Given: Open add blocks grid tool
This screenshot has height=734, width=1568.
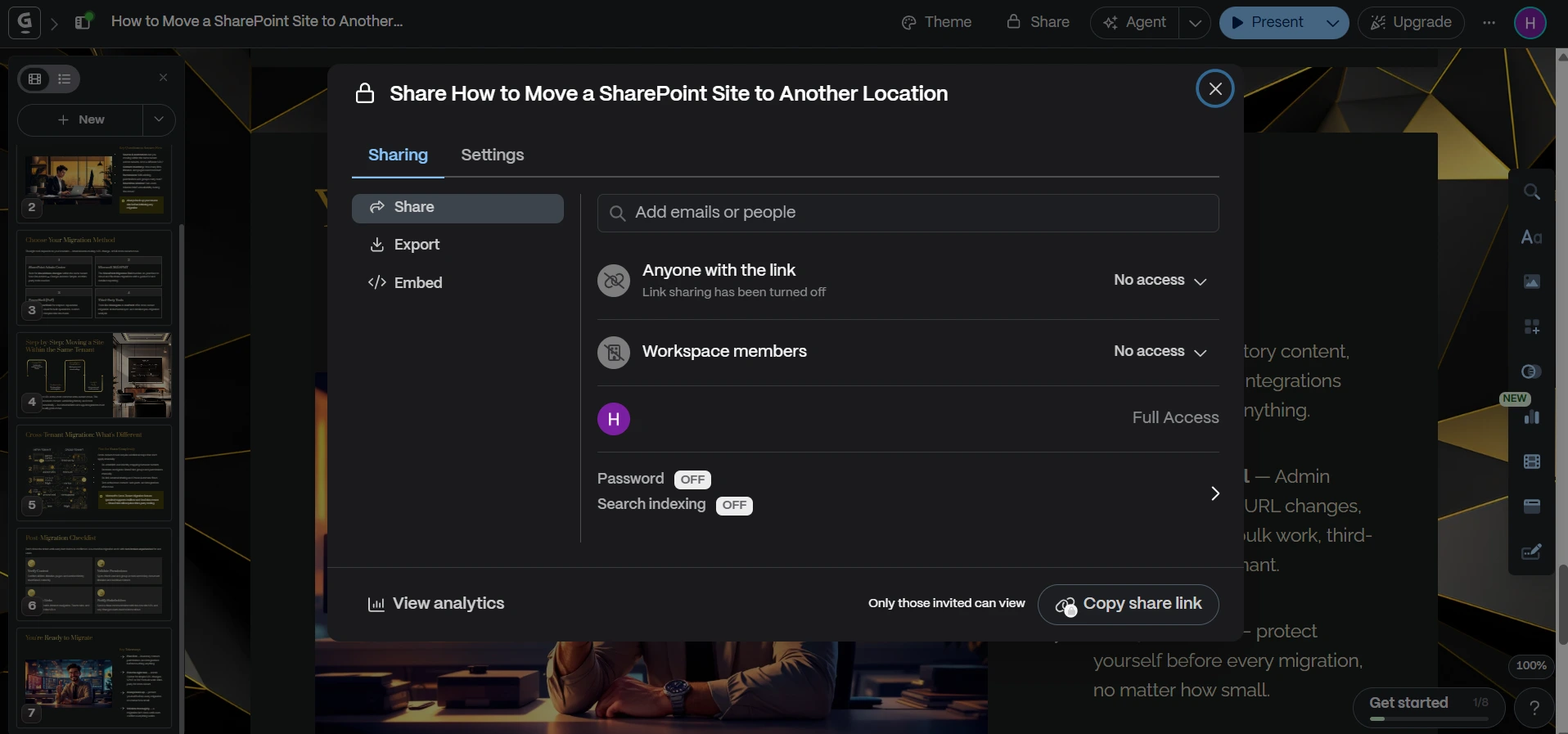Looking at the screenshot, I should (x=1532, y=327).
